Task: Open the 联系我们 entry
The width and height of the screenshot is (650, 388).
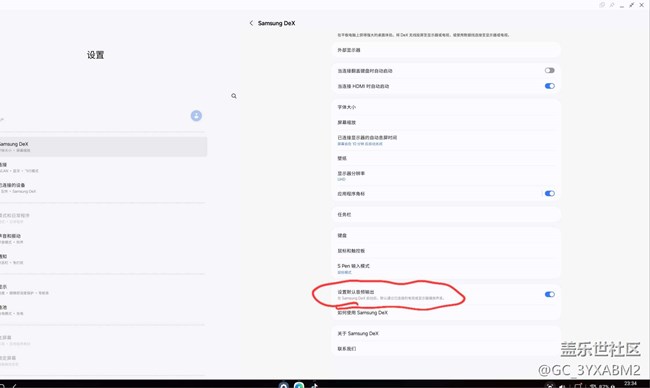Action: coord(446,349)
